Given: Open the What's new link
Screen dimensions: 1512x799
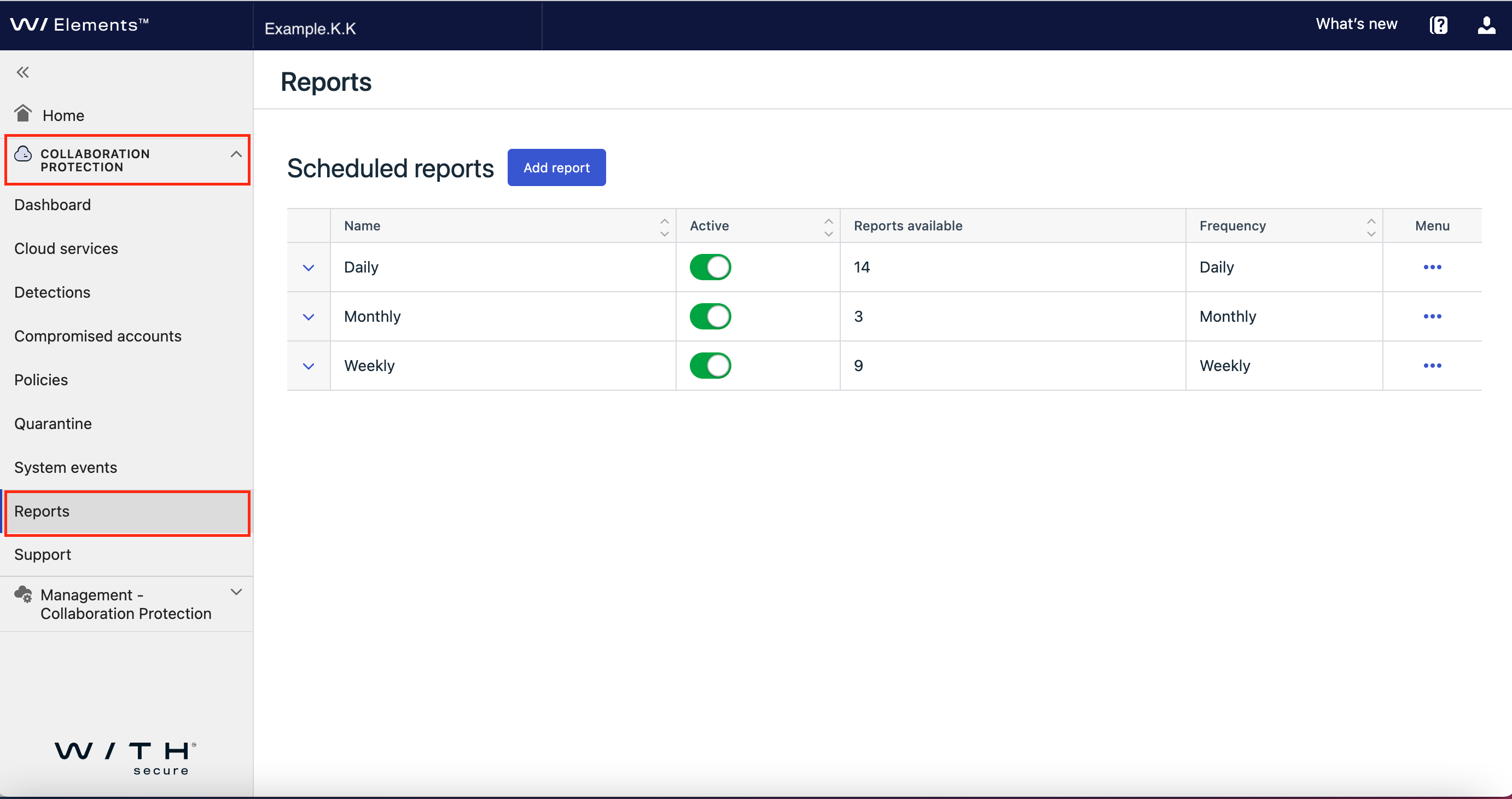Looking at the screenshot, I should coord(1356,24).
